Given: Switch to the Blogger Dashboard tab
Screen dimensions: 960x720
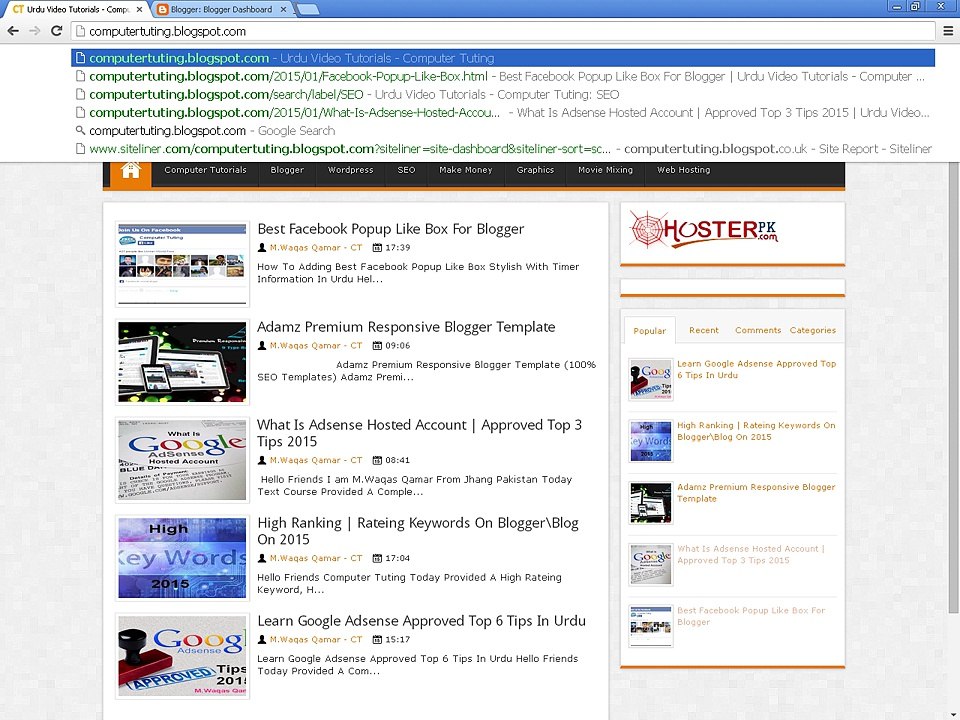Looking at the screenshot, I should point(220,9).
